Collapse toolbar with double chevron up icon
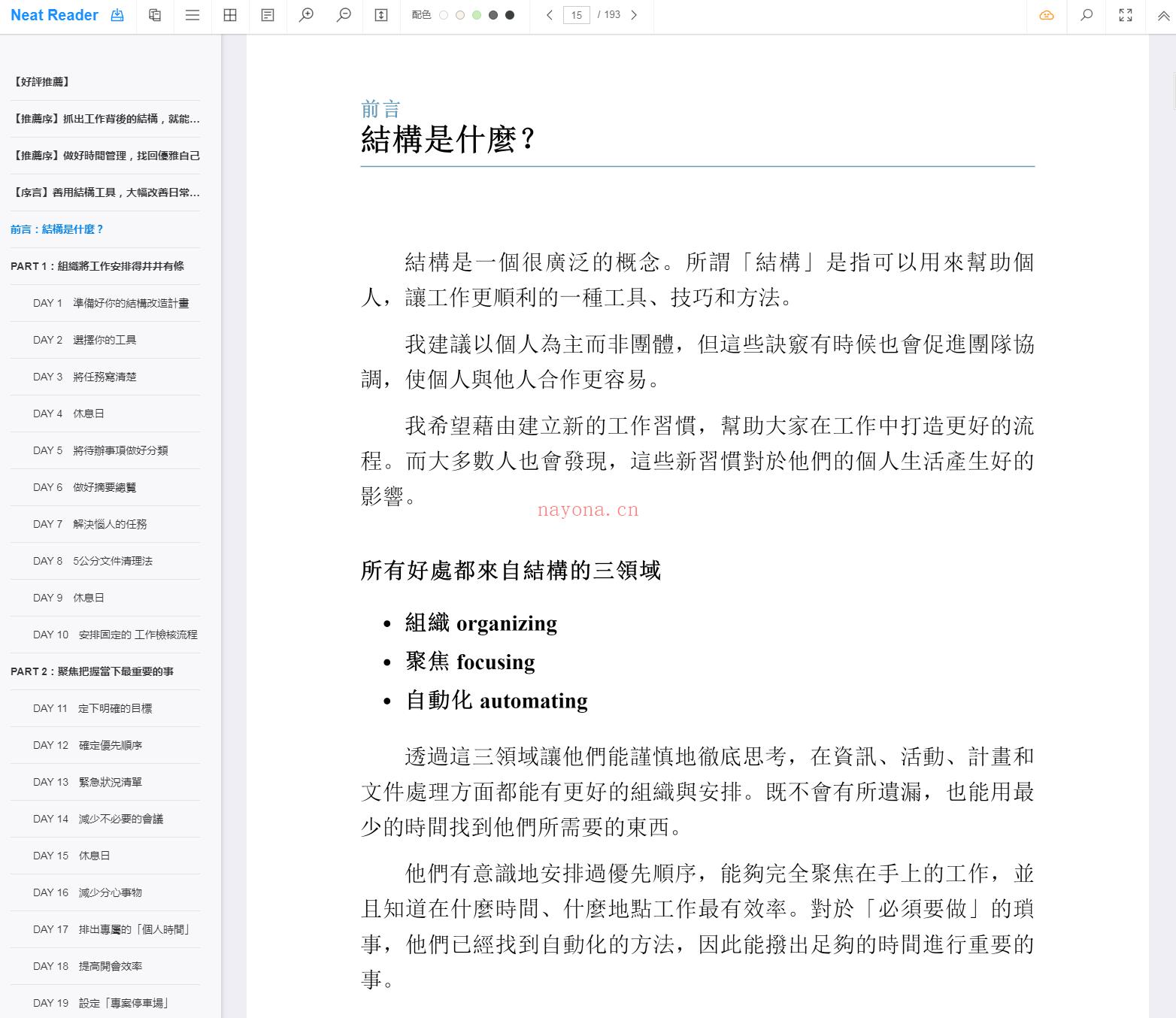 pyautogui.click(x=1163, y=15)
